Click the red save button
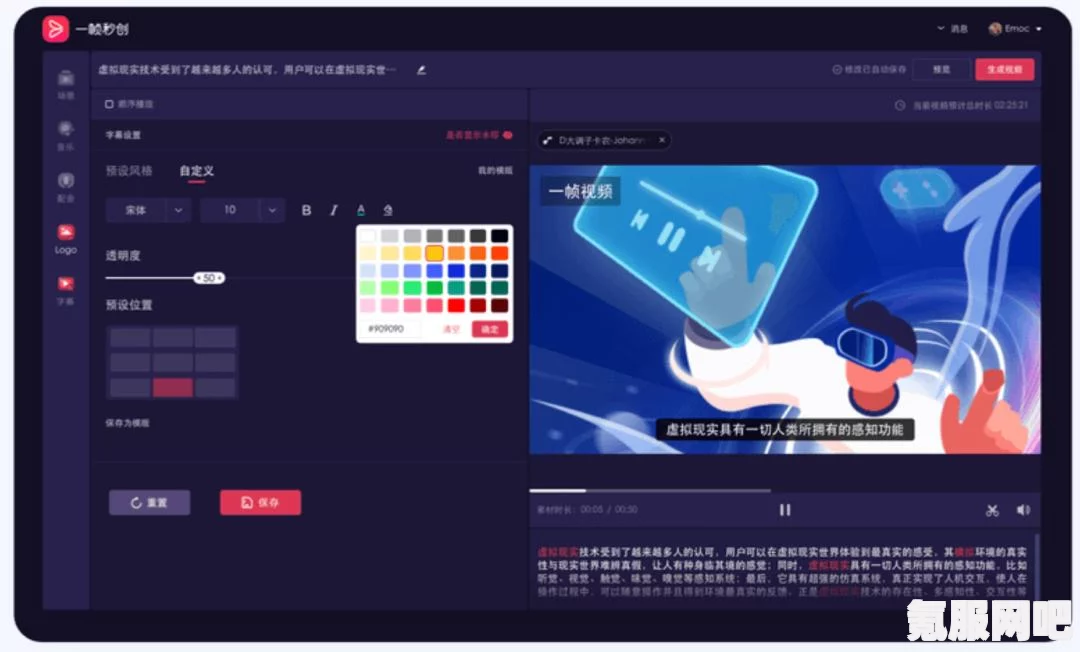The image size is (1080, 652). point(260,503)
